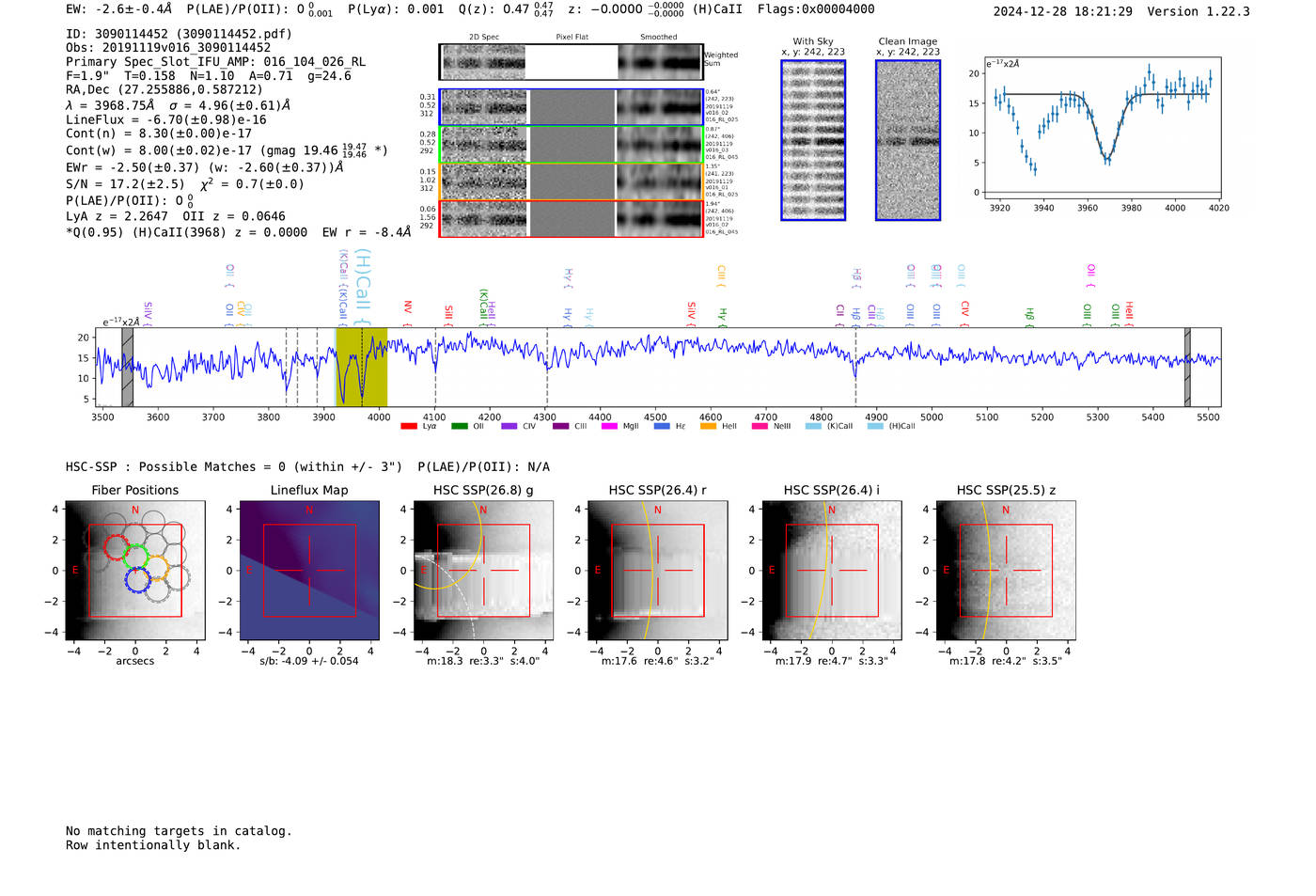Viewport: 1316px width, 896px height.
Task: Click the orange fiber circle
Action: [x=156, y=567]
